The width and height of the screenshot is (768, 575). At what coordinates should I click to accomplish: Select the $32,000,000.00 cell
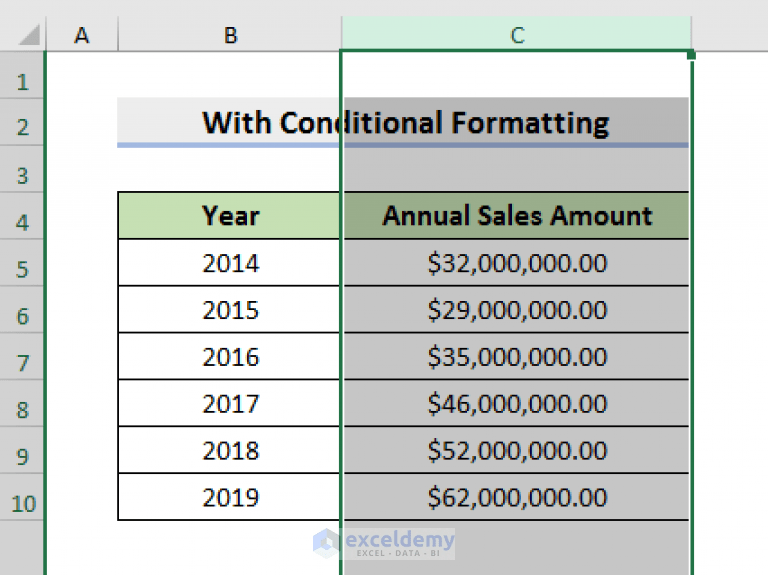[516, 263]
